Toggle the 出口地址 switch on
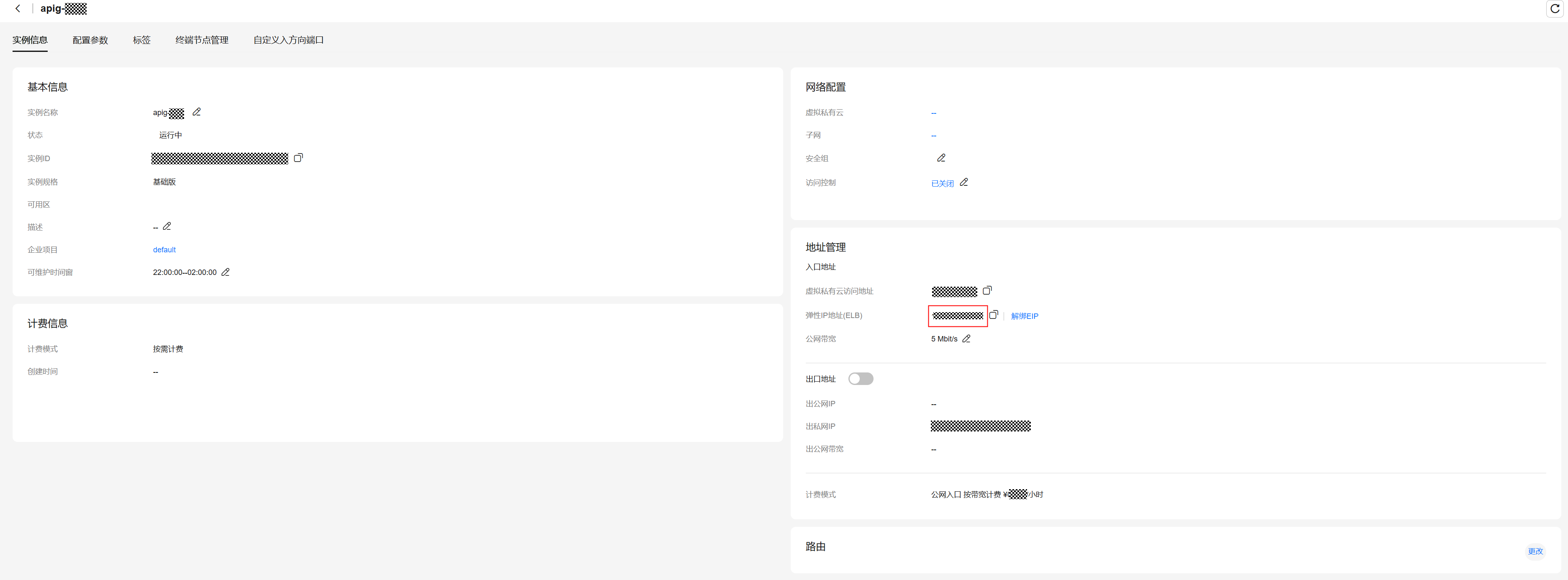The width and height of the screenshot is (1568, 580). (861, 379)
